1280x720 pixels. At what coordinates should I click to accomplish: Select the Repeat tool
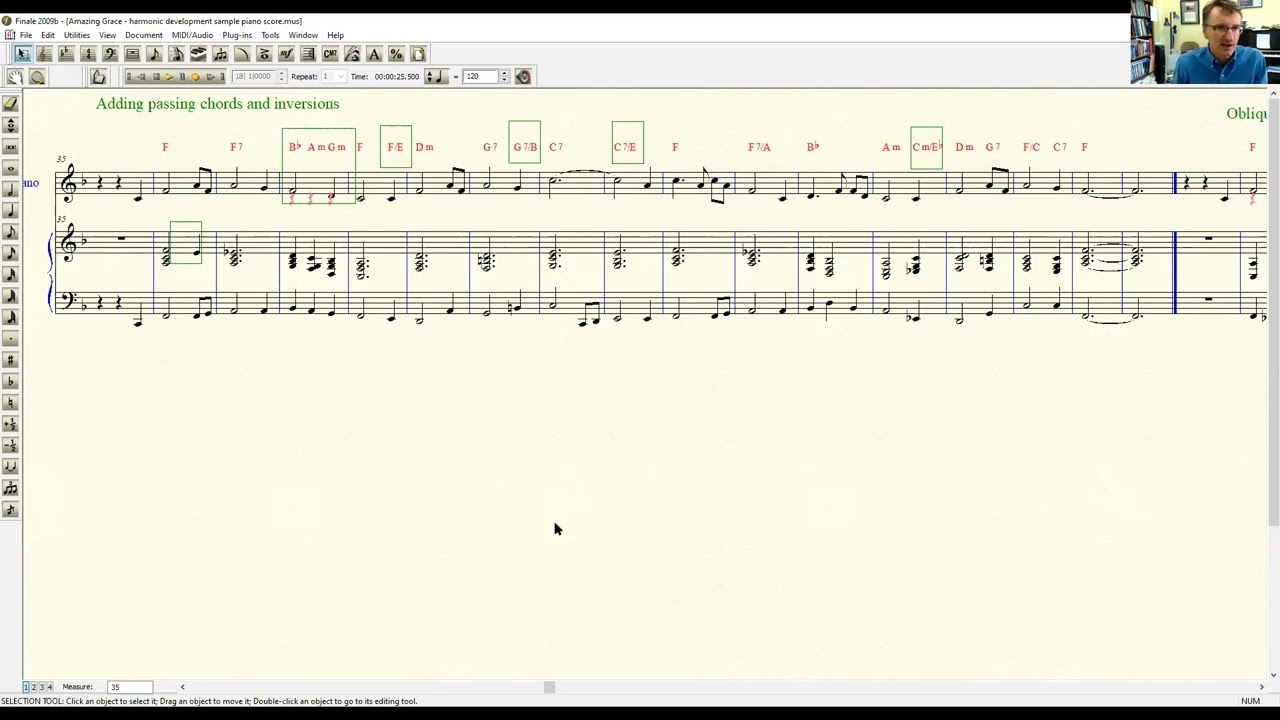tap(308, 54)
